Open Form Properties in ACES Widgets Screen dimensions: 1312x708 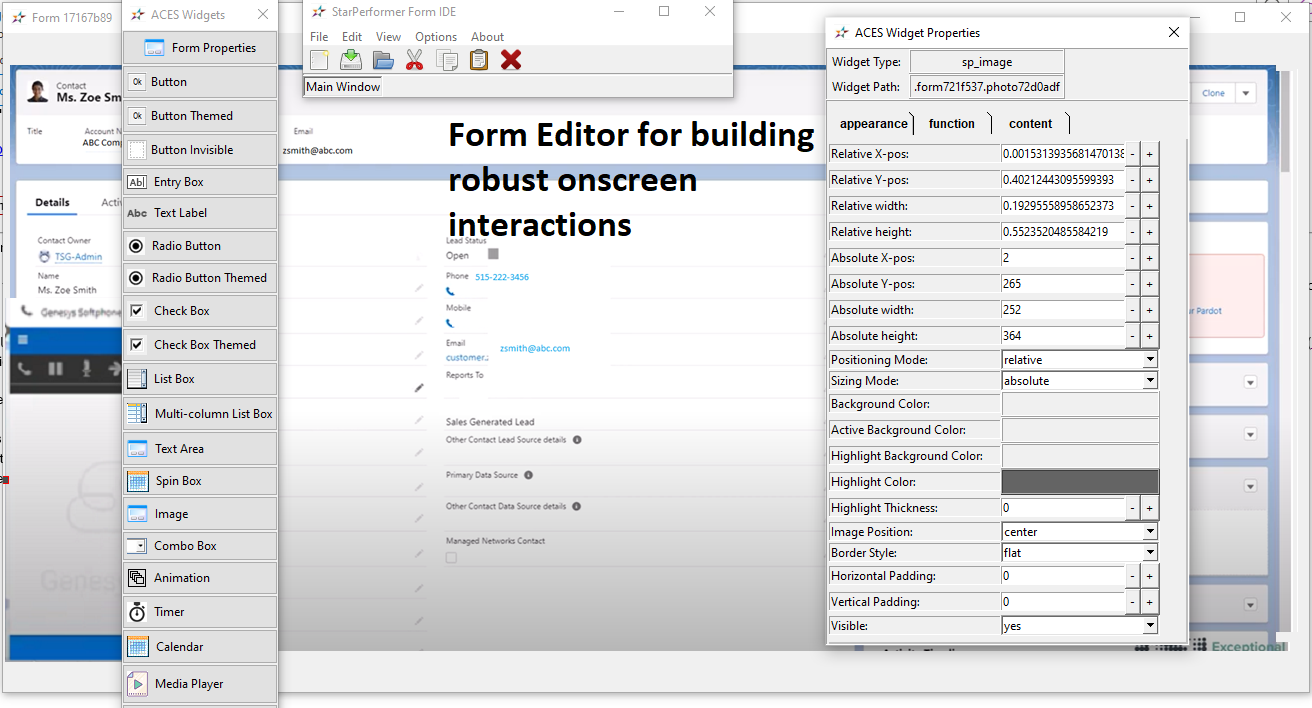pyautogui.click(x=200, y=48)
